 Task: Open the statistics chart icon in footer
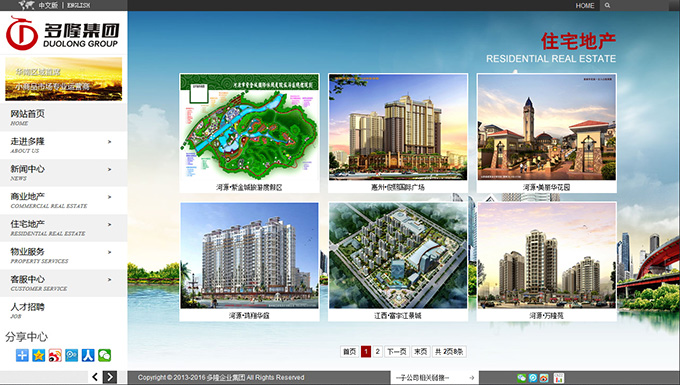point(559,378)
